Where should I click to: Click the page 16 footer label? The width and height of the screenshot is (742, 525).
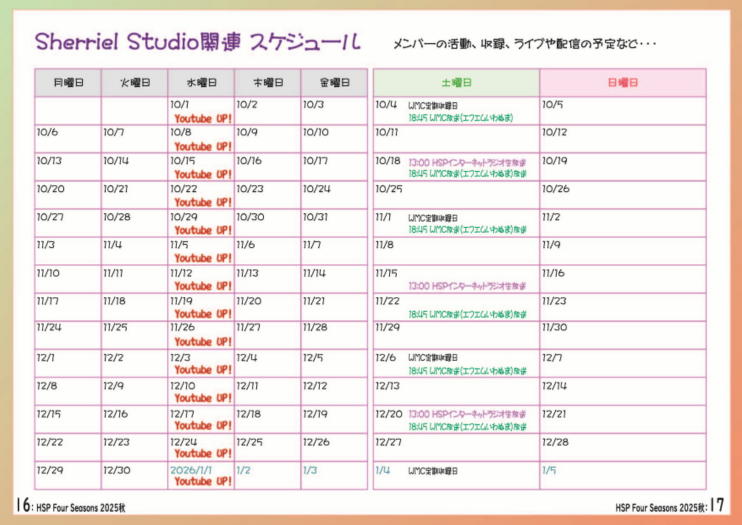pyautogui.click(x=70, y=506)
